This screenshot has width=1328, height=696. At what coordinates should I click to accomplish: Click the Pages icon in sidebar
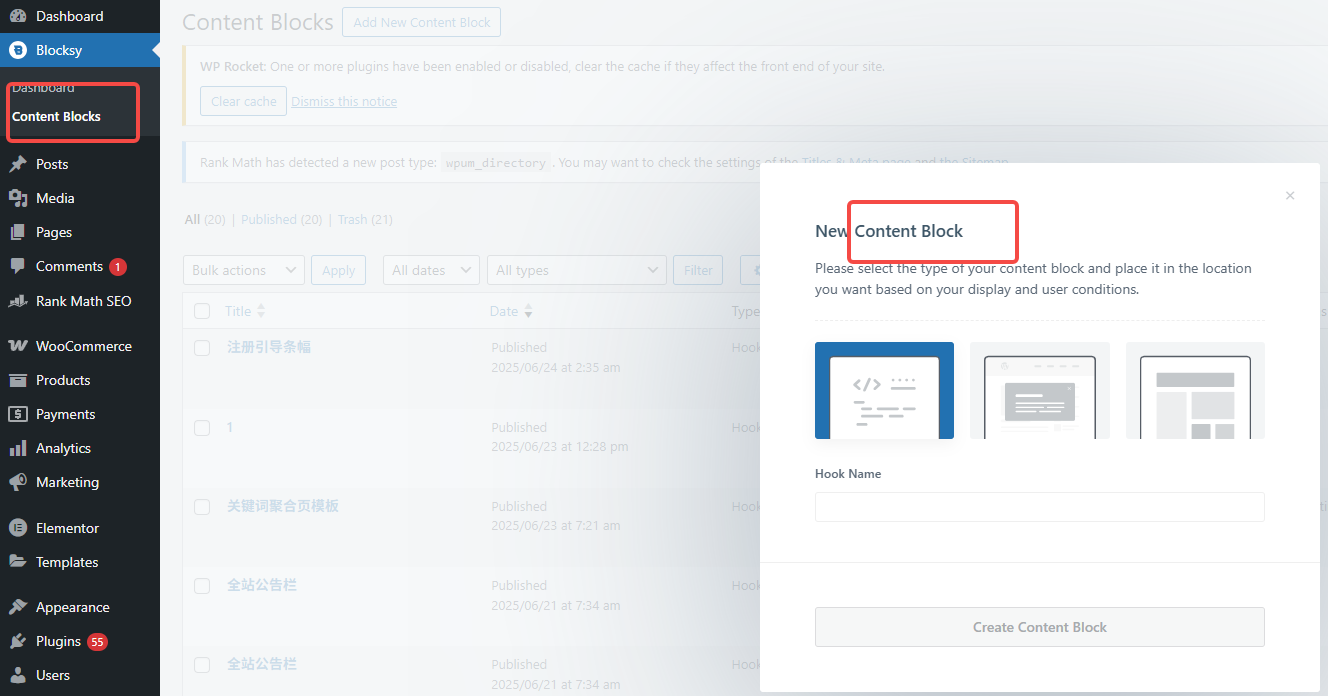[18, 232]
